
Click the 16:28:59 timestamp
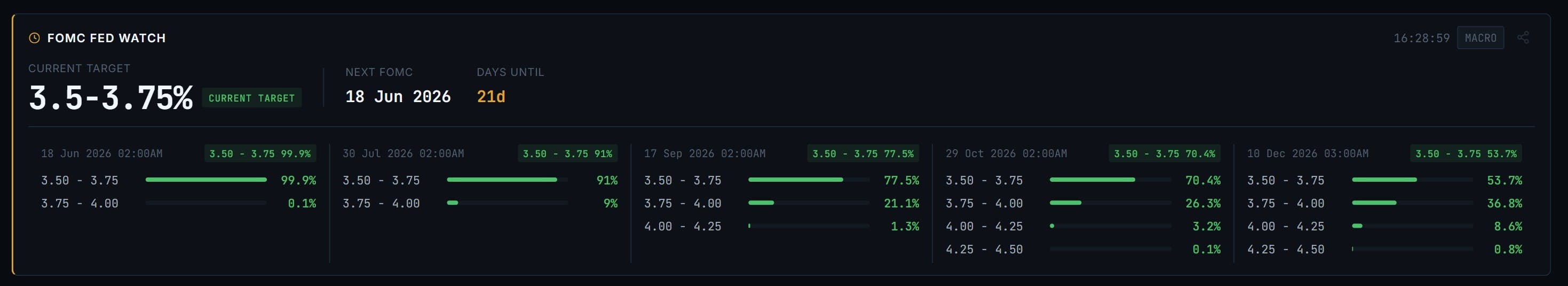tap(1421, 38)
